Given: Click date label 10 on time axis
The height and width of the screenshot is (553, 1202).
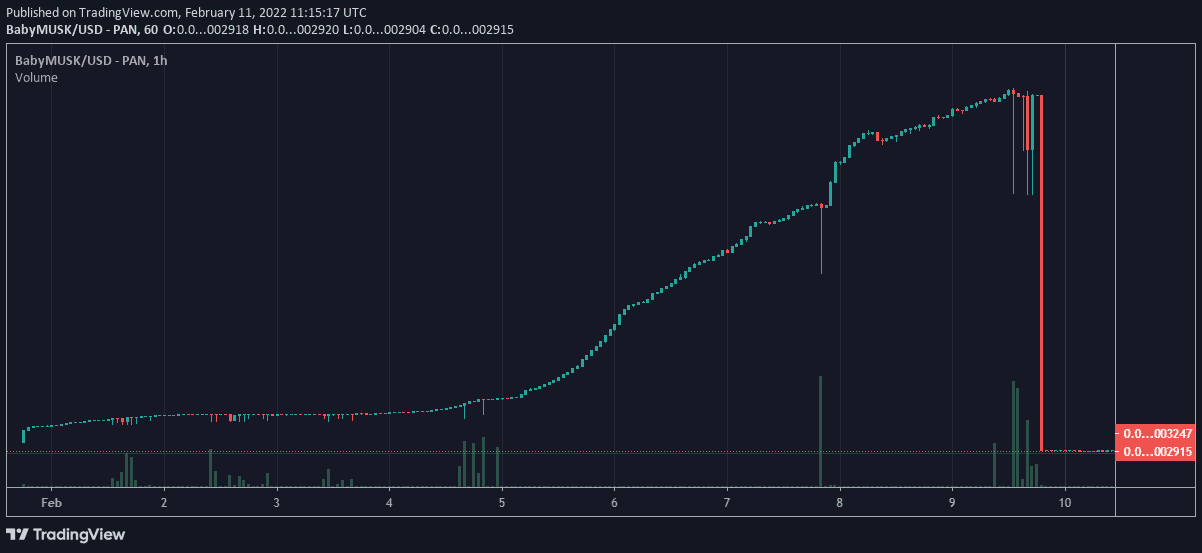Looking at the screenshot, I should [x=1065, y=502].
